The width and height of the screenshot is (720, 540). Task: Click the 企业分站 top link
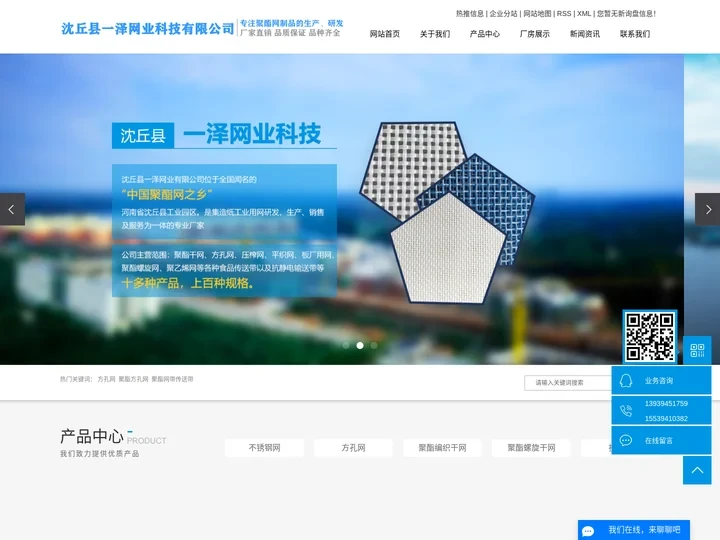click(x=504, y=14)
